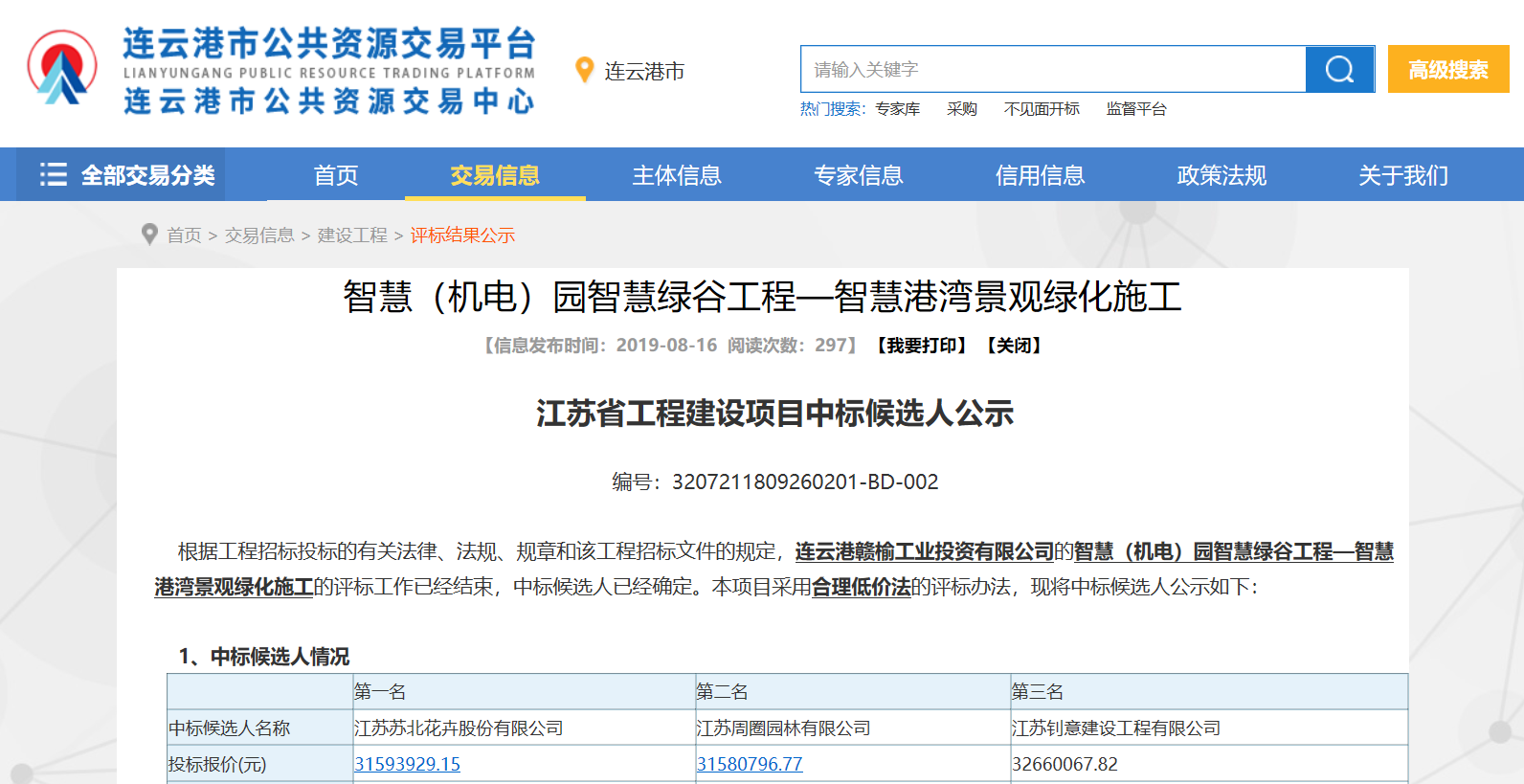The height and width of the screenshot is (784, 1524).
Task: Click the magnifier search button
Action: (x=1339, y=69)
